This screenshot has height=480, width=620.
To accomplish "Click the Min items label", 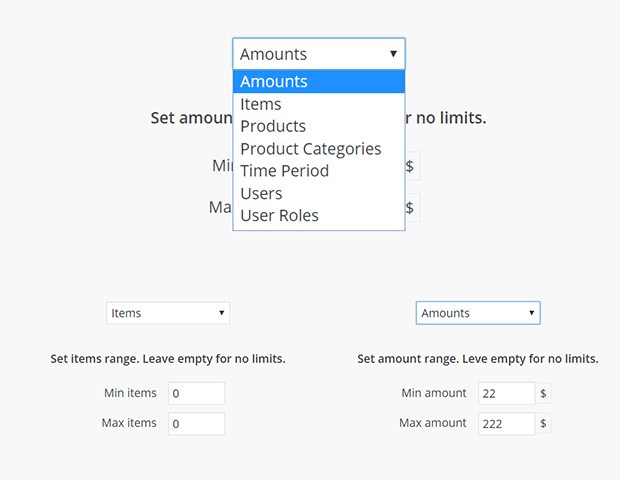I will pyautogui.click(x=130, y=393).
